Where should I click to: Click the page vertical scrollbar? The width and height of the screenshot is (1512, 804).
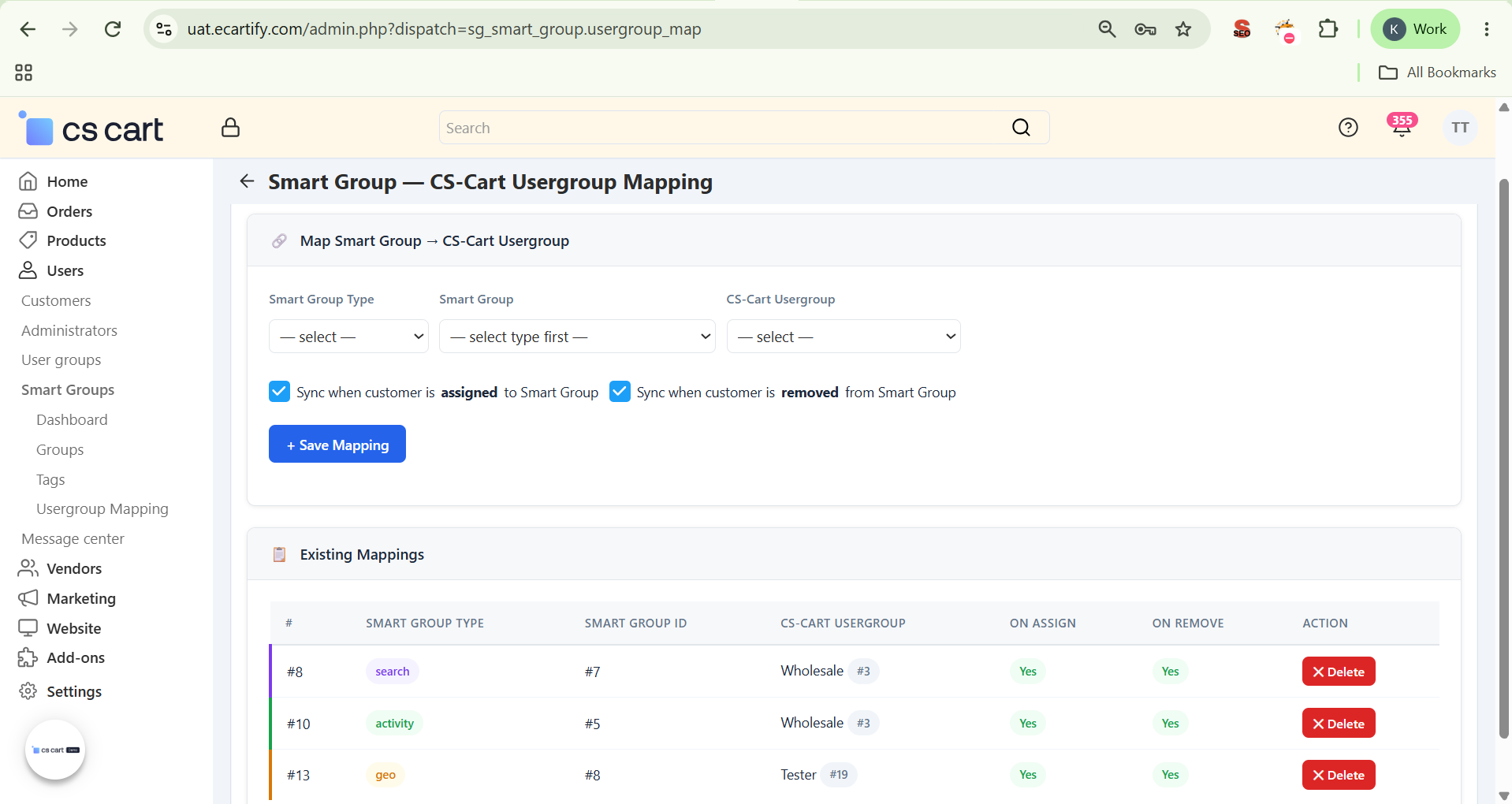click(x=1504, y=457)
